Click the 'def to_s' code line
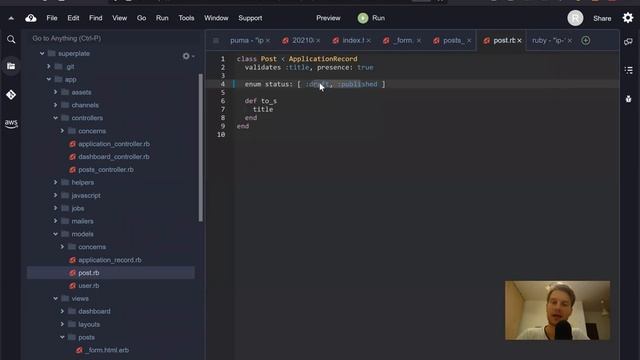The image size is (640, 360). tap(261, 101)
